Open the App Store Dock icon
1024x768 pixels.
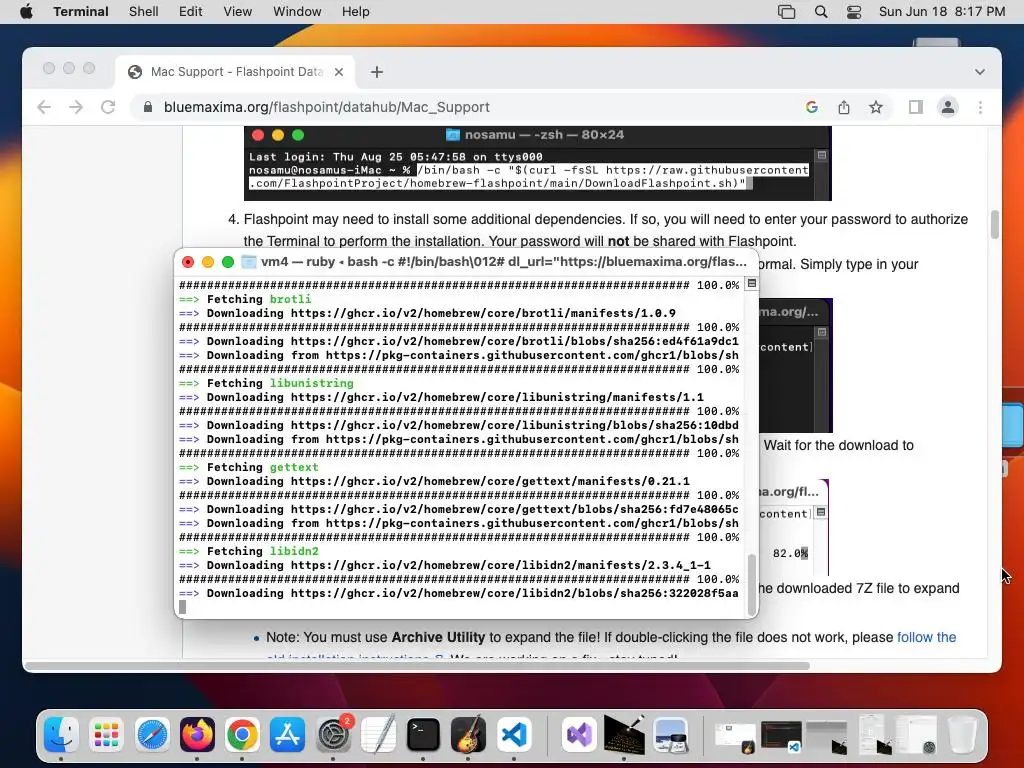click(x=287, y=734)
